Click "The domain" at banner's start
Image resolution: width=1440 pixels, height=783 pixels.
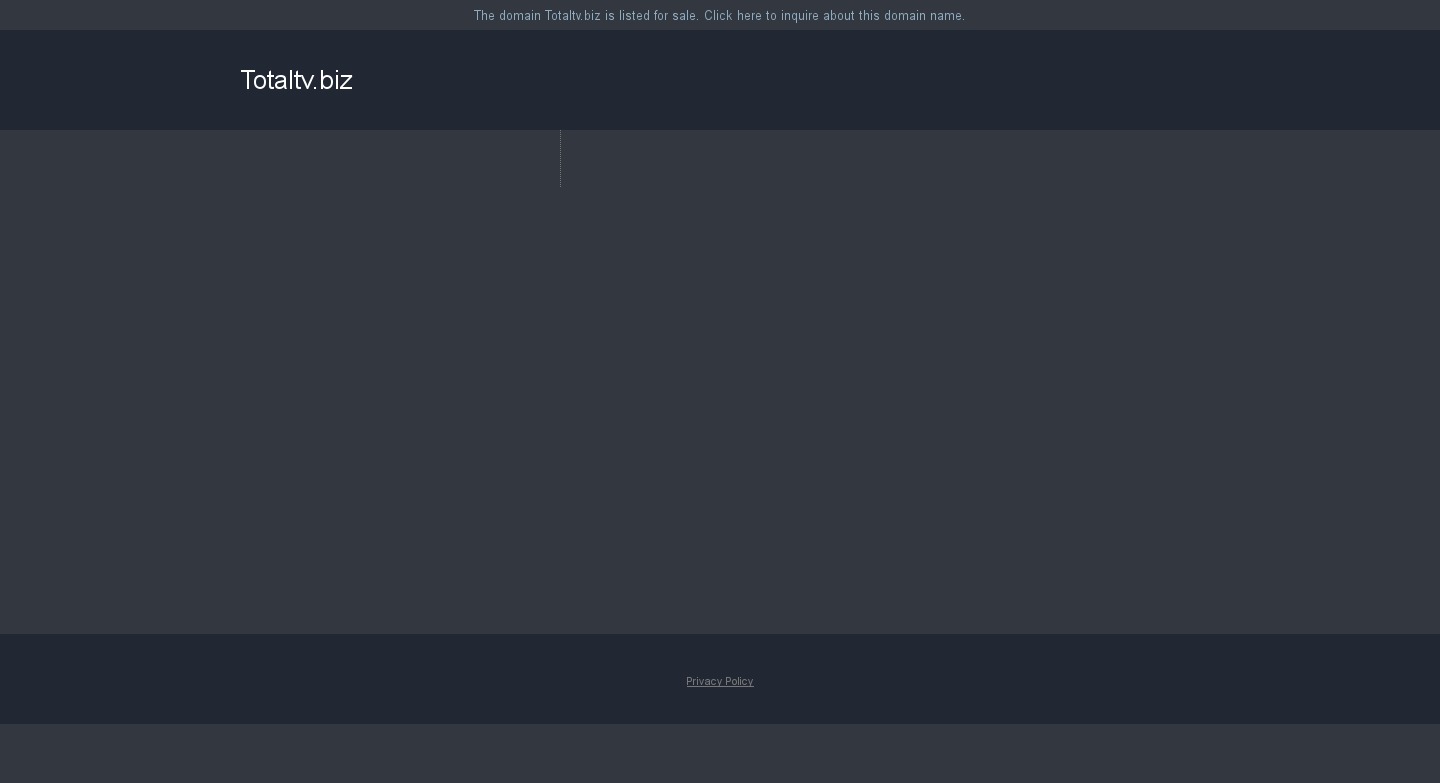(x=507, y=16)
